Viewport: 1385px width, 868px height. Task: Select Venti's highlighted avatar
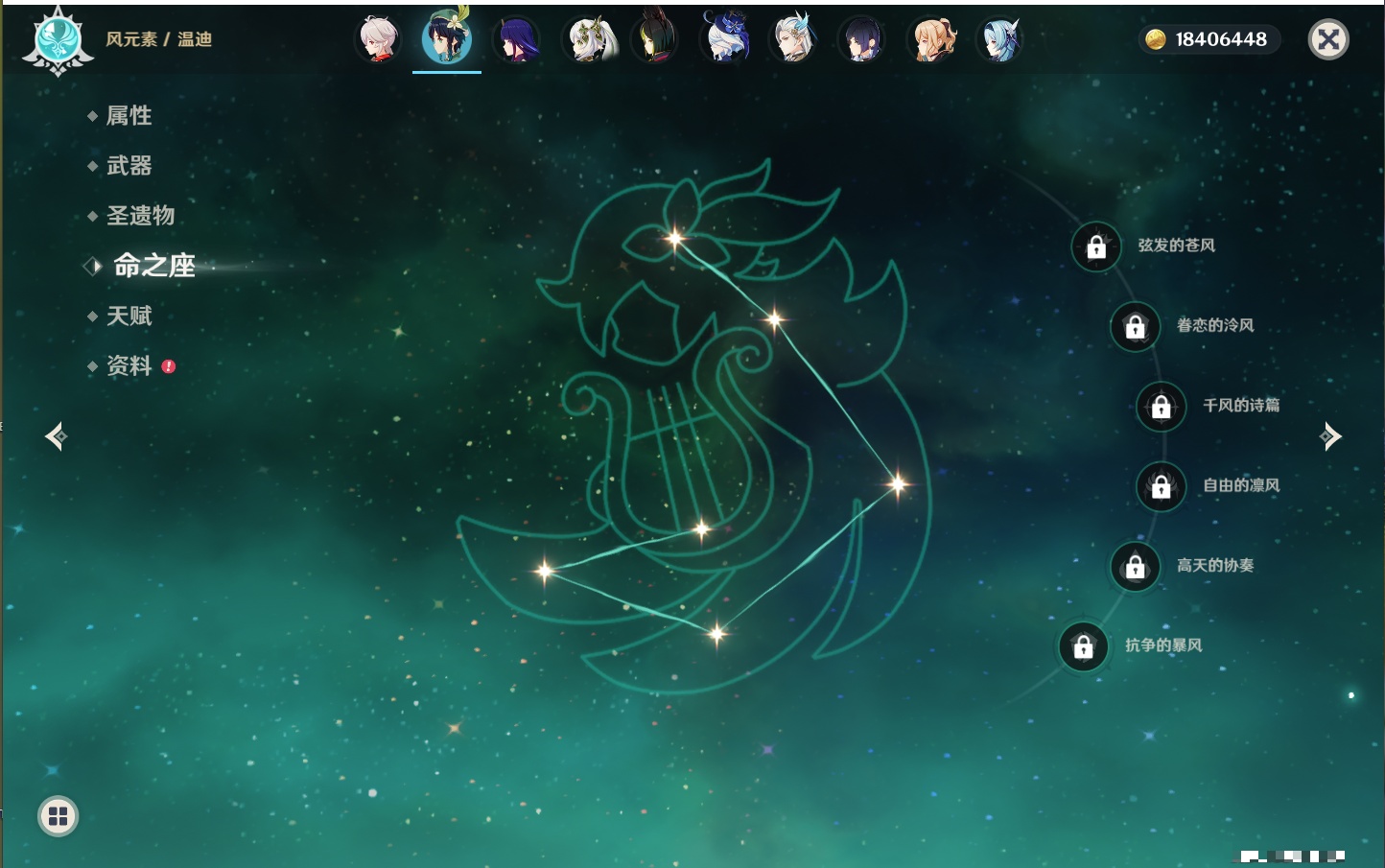[x=447, y=38]
